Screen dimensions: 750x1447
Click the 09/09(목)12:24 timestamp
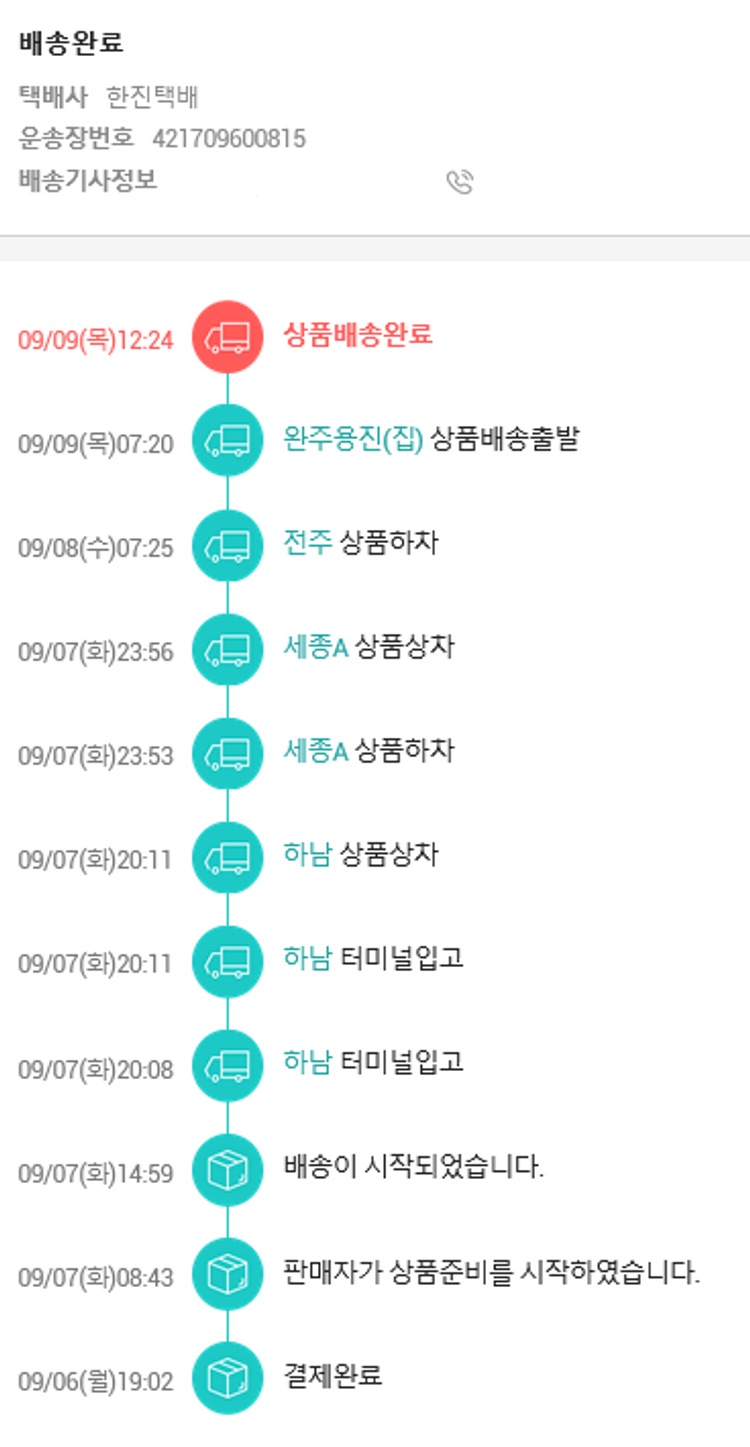[x=95, y=340]
